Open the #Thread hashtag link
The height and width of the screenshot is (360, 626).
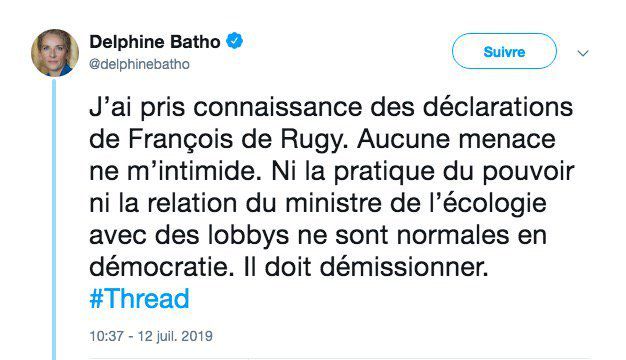click(139, 299)
